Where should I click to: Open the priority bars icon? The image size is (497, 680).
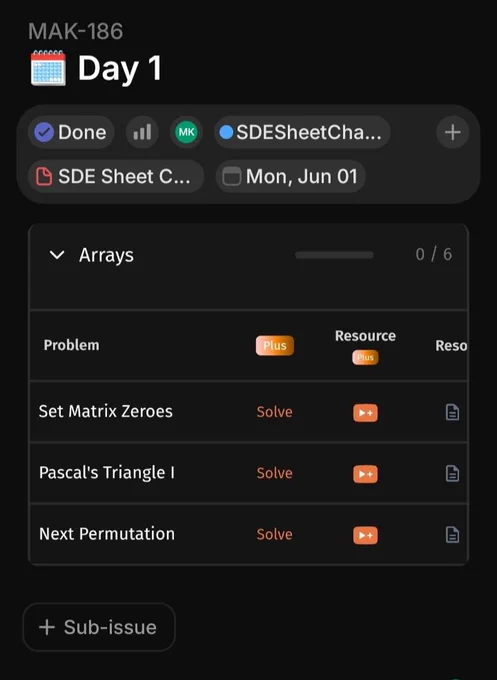tap(142, 132)
